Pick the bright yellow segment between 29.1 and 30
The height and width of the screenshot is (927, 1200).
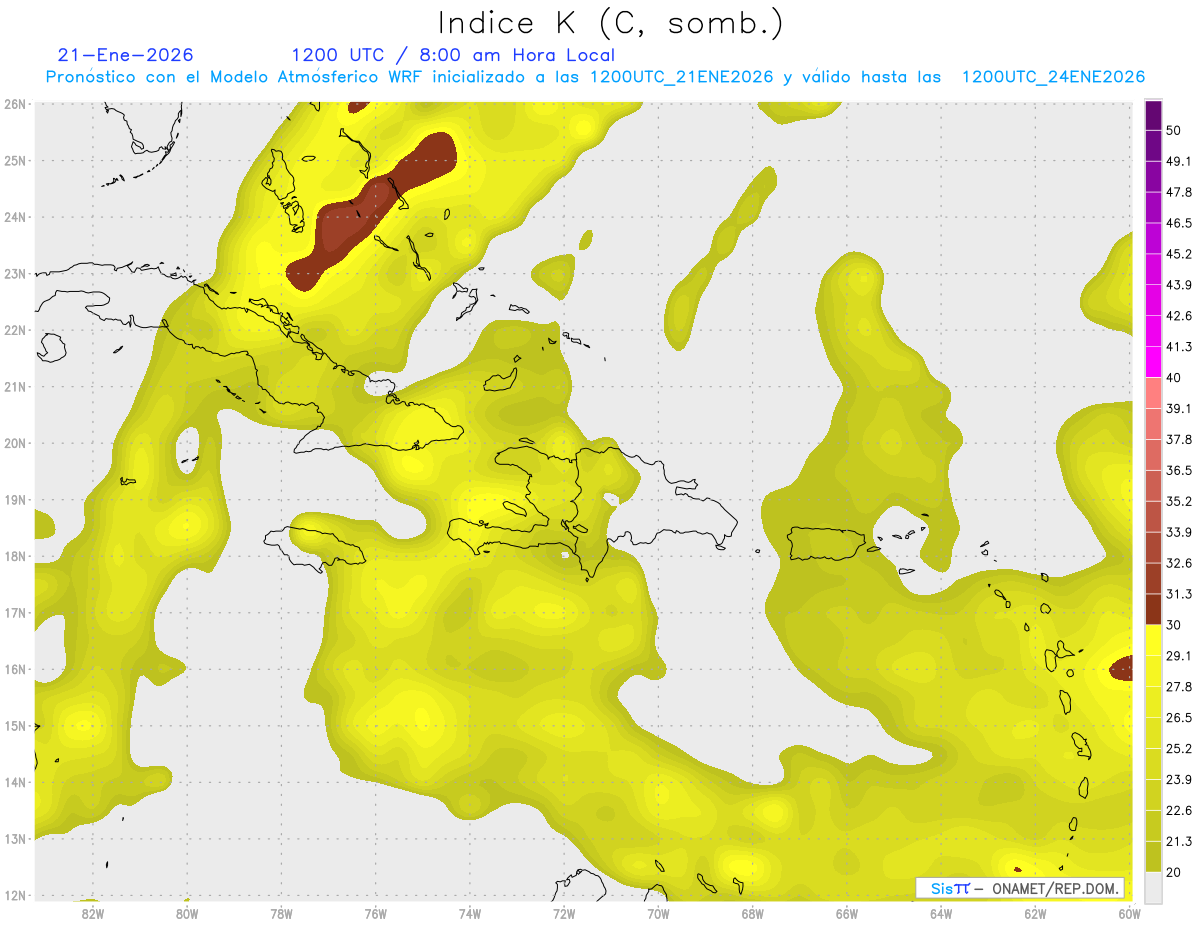[x=1153, y=640]
